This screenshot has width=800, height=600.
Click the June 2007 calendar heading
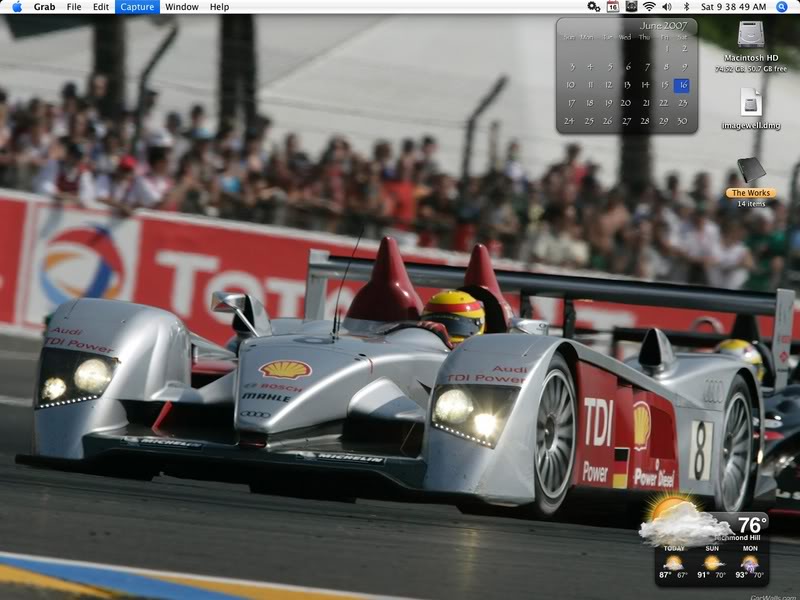click(x=664, y=26)
